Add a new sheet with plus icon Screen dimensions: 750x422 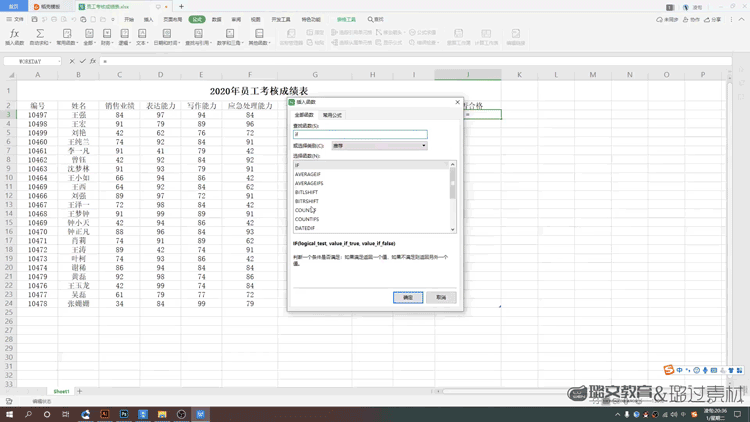click(x=79, y=391)
